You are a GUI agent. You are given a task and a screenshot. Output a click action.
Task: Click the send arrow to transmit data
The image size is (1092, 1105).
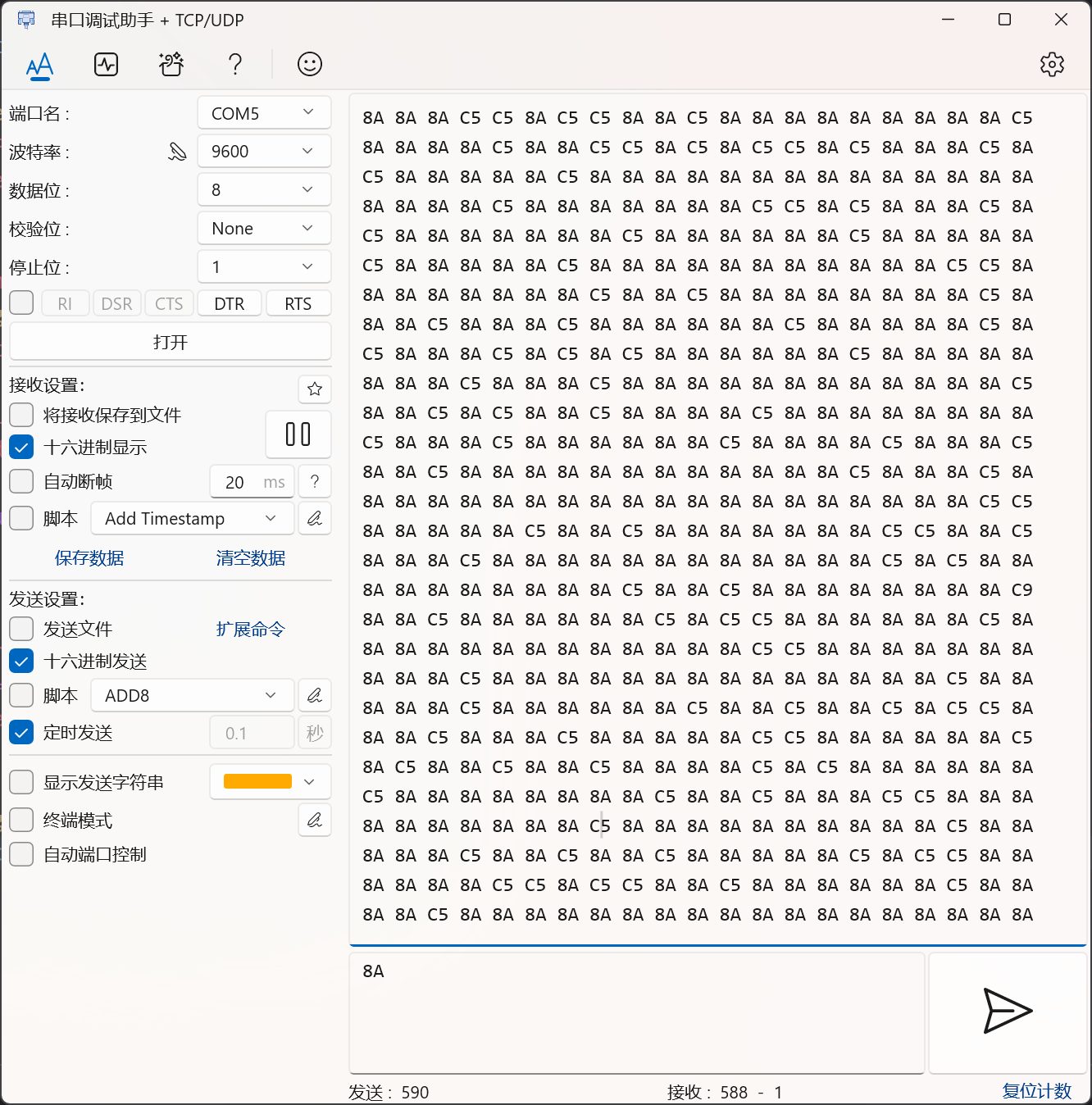point(1008,1012)
